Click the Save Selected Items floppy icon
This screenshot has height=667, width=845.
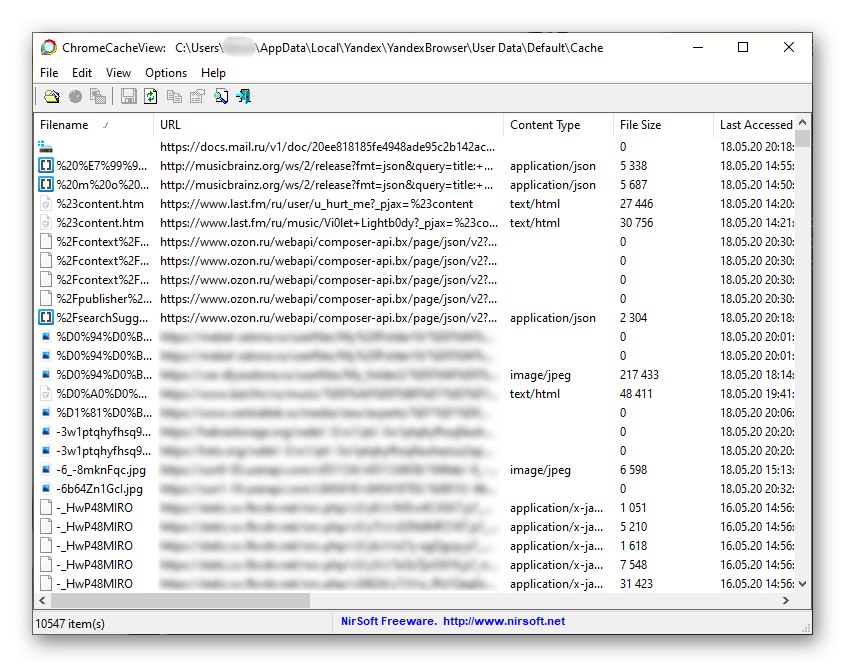click(128, 96)
